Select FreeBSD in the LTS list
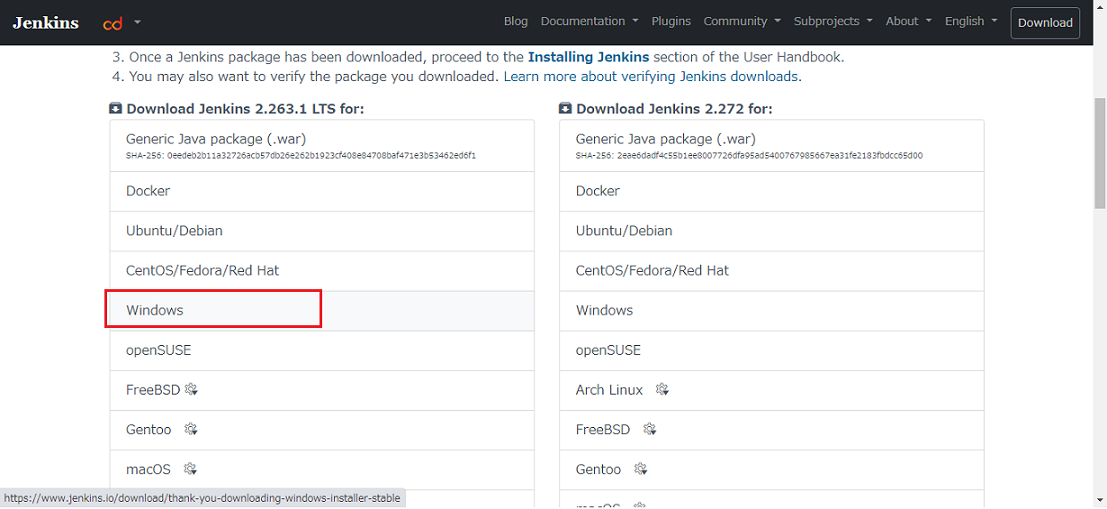 coord(322,390)
